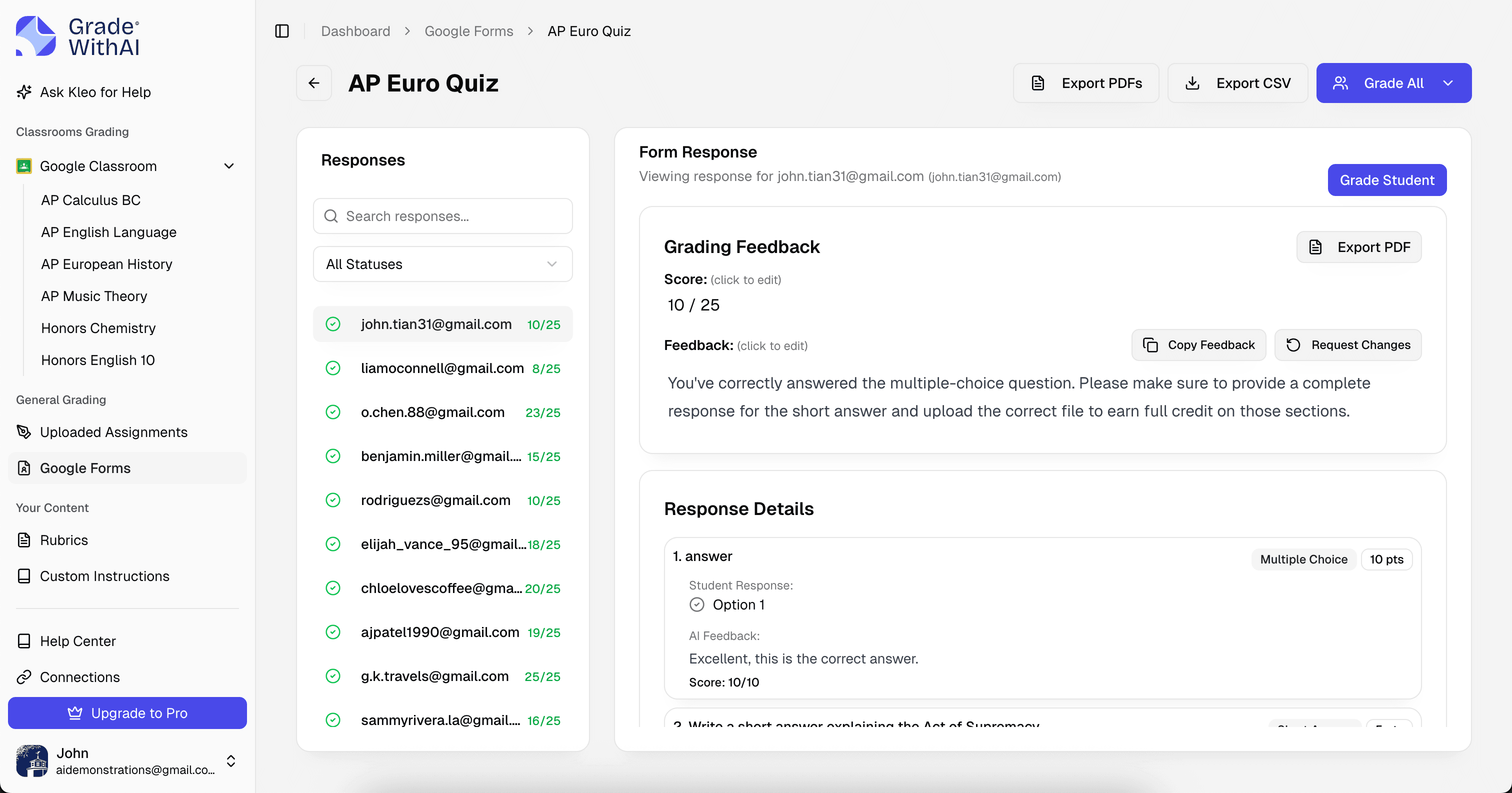Click the Ask Kleo sparkle icon

point(23,91)
